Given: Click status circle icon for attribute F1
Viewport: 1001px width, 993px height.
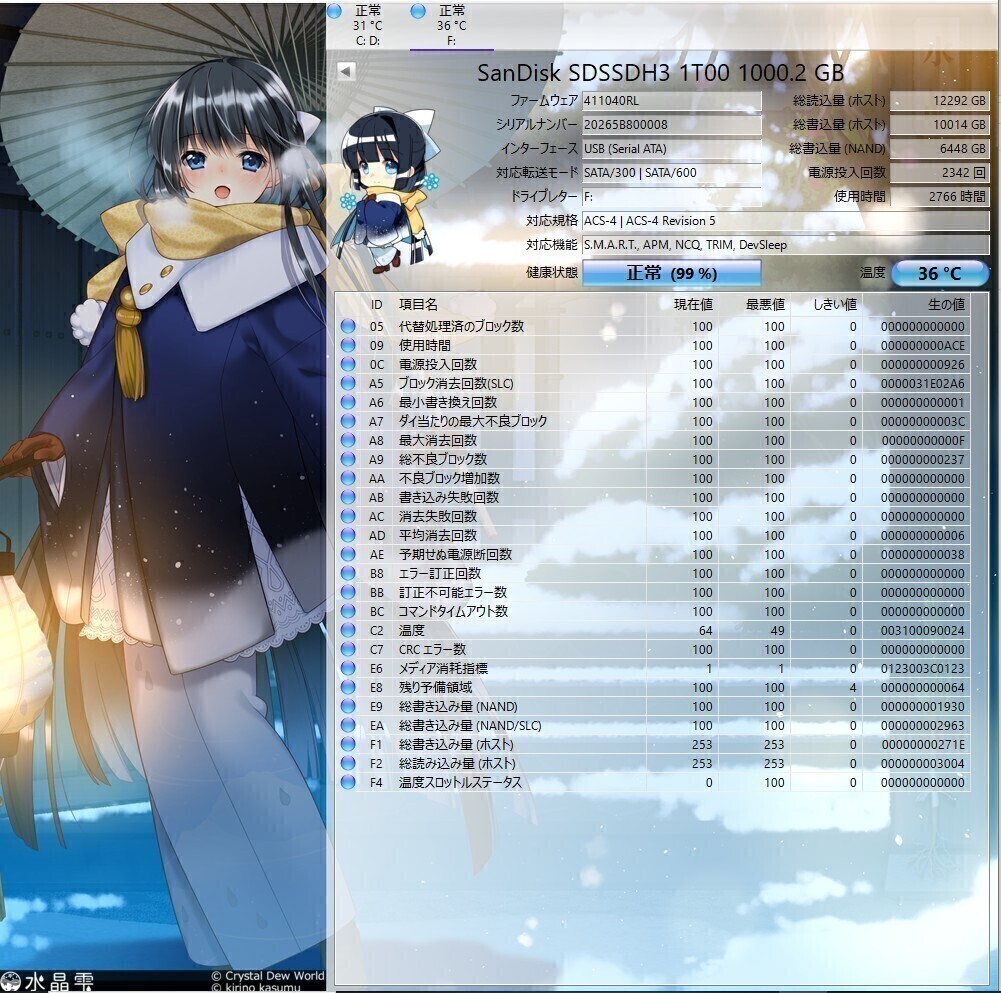Looking at the screenshot, I should point(348,744).
